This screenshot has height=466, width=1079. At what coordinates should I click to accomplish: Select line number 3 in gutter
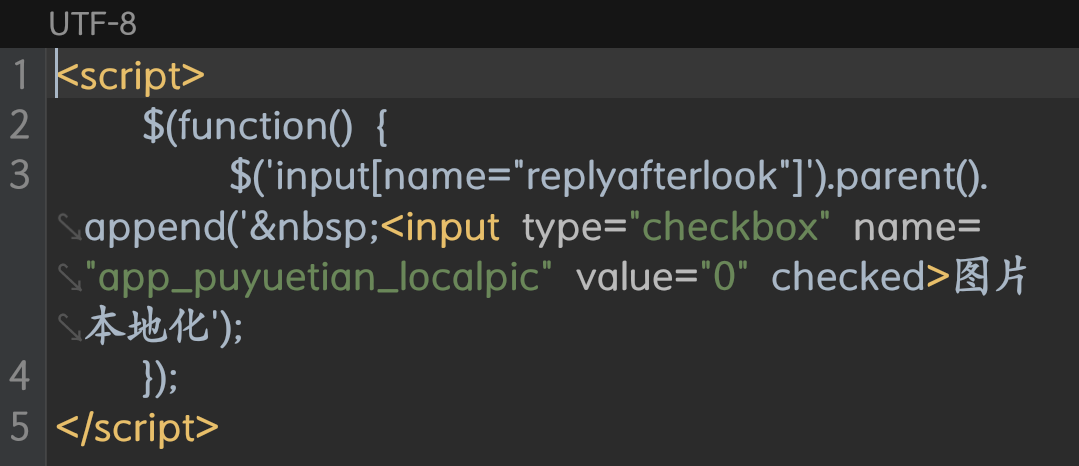tap(20, 176)
